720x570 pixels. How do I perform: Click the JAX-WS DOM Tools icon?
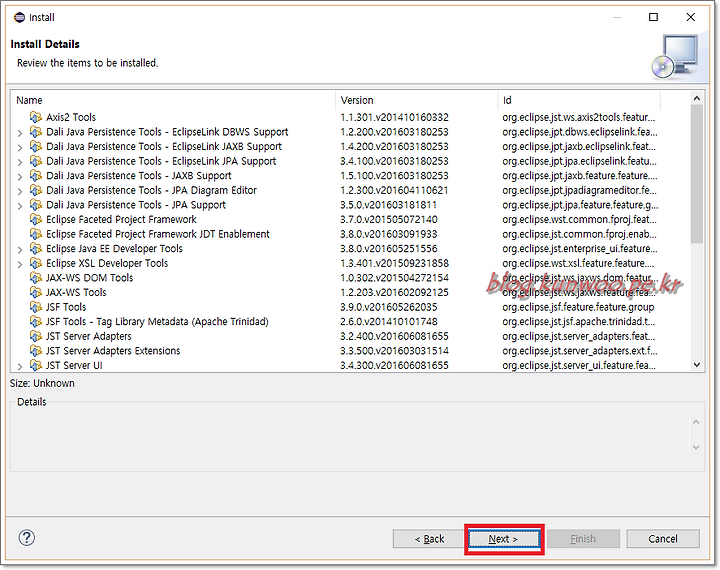click(x=36, y=278)
